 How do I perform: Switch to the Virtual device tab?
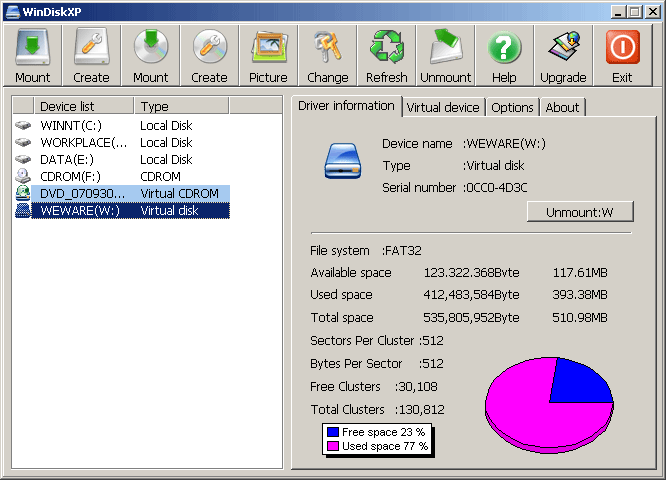444,107
